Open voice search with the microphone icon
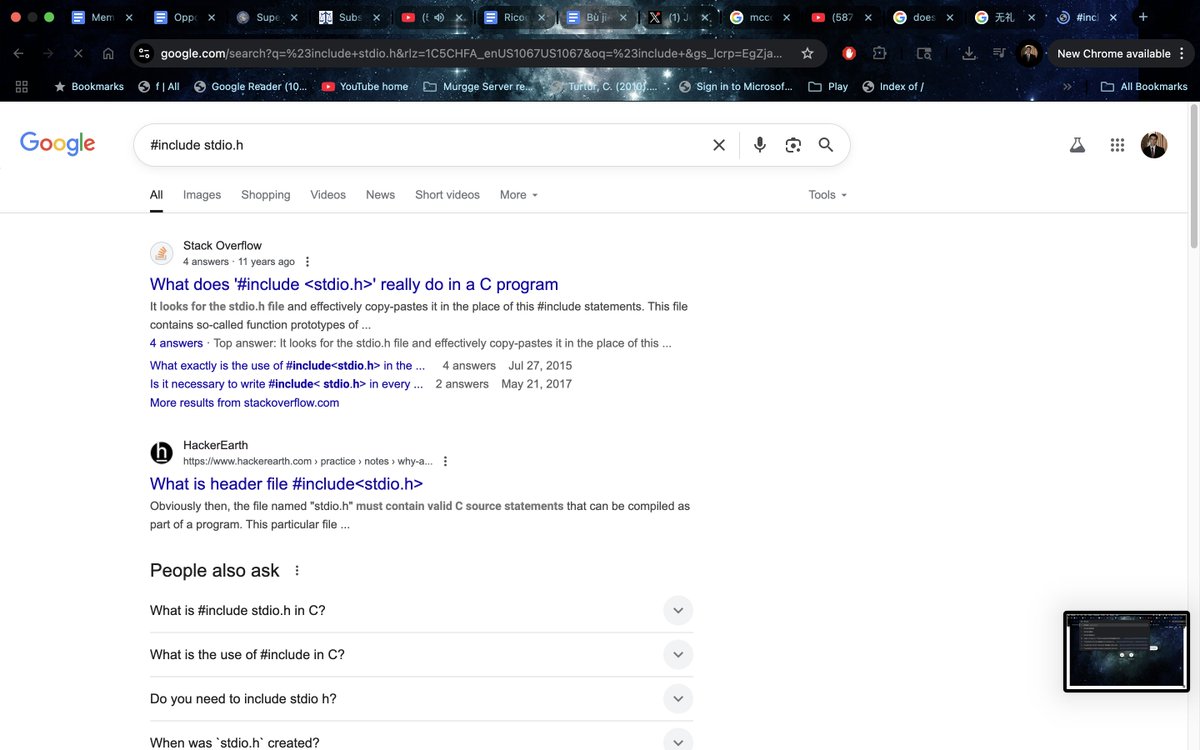This screenshot has width=1200, height=750. click(x=759, y=144)
